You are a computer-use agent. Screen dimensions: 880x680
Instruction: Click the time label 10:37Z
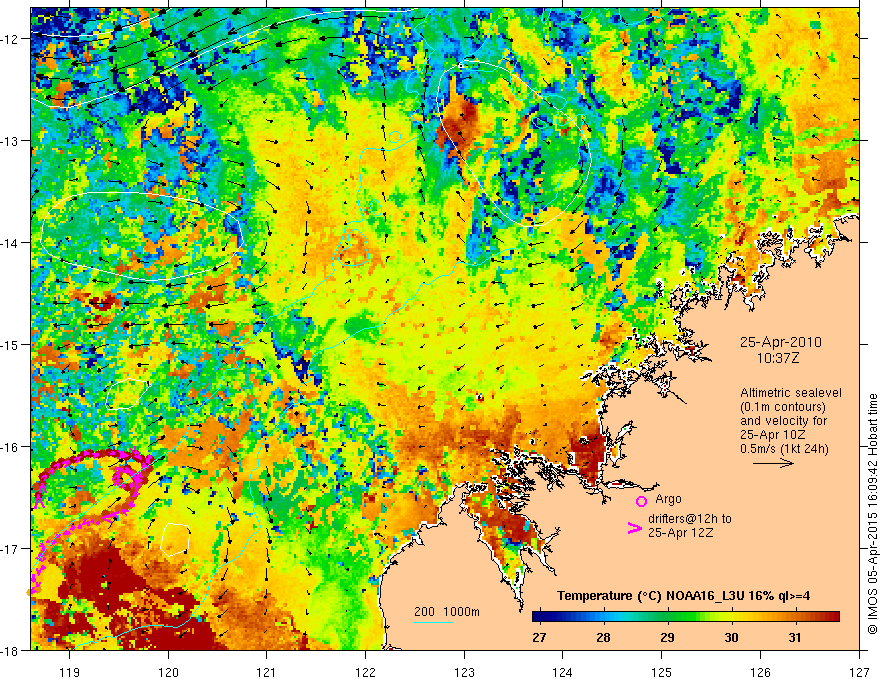[777, 358]
